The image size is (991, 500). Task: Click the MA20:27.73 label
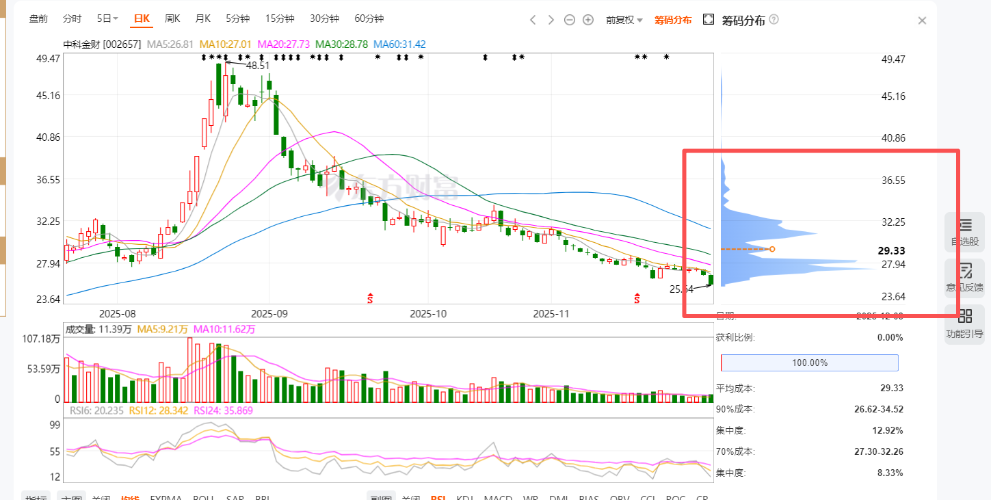click(283, 44)
